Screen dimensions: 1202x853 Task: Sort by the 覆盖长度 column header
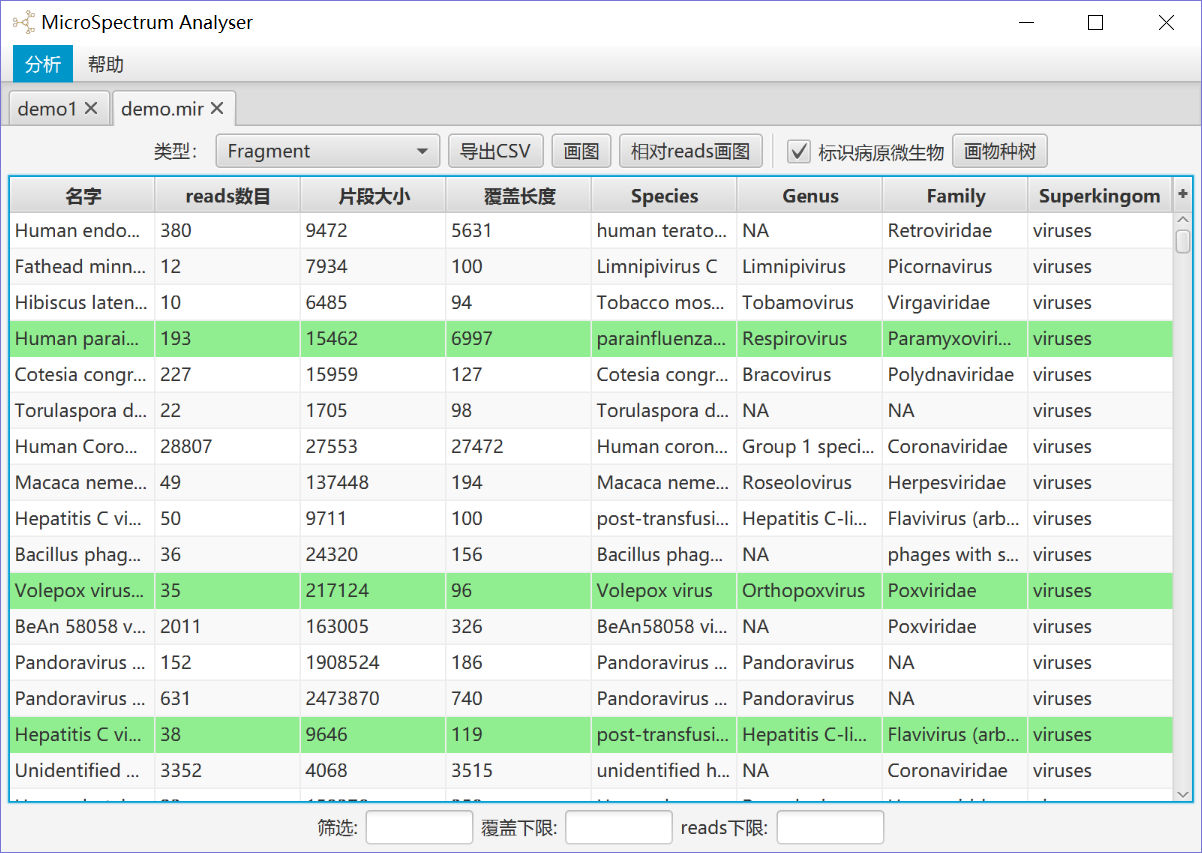[518, 196]
